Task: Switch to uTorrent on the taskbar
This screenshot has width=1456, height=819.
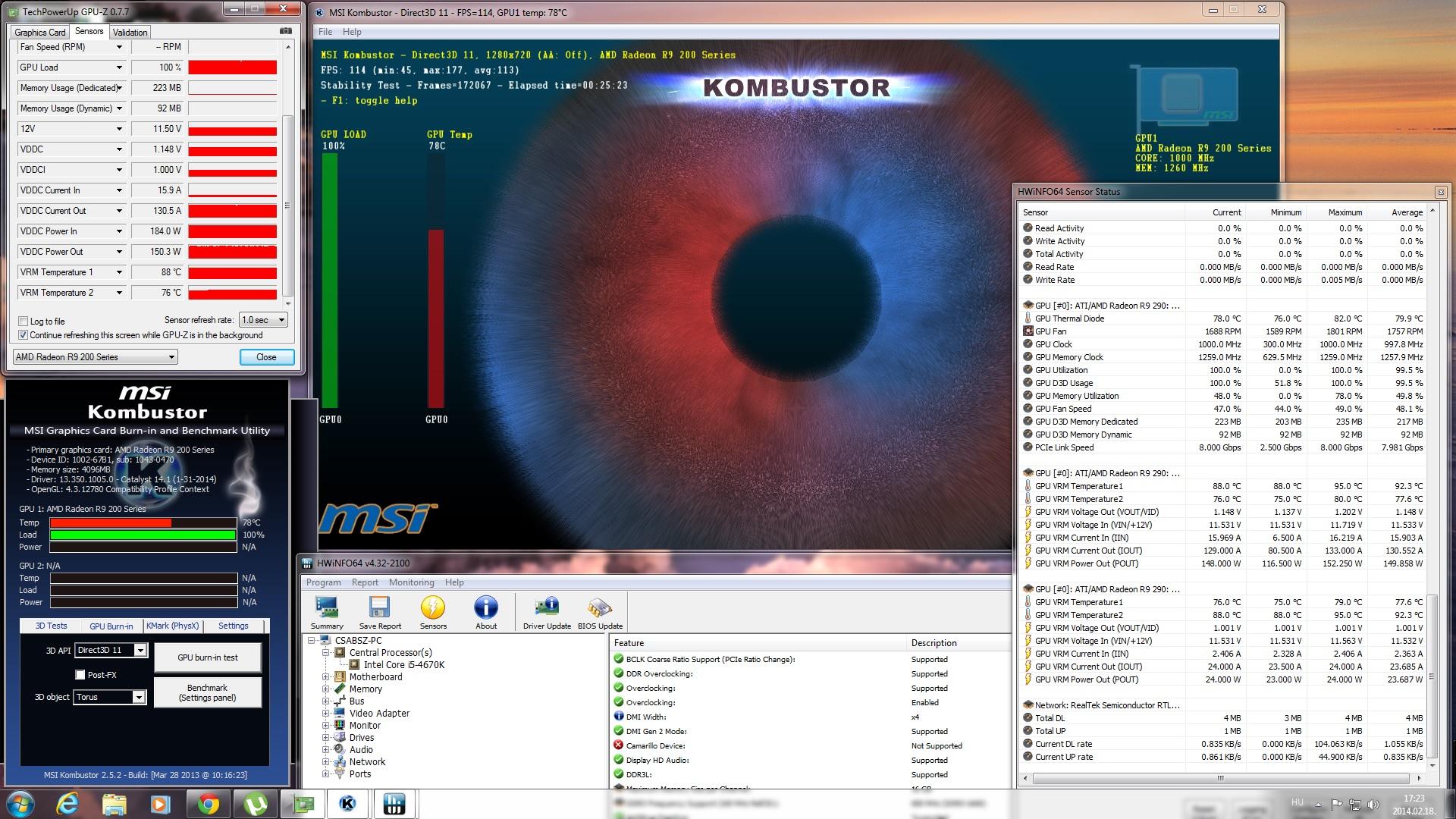Action: point(256,804)
